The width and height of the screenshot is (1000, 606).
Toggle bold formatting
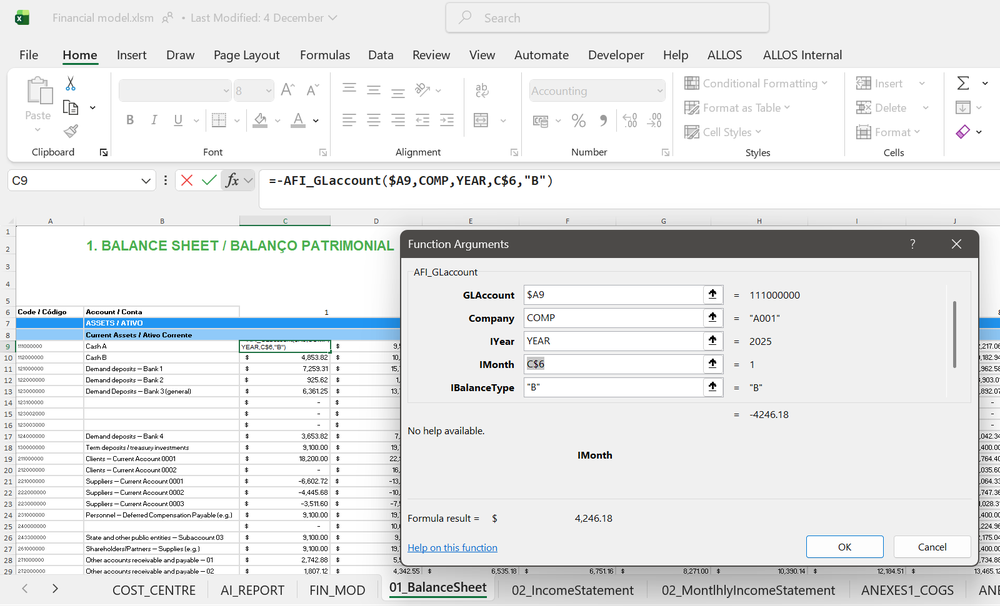click(x=129, y=119)
